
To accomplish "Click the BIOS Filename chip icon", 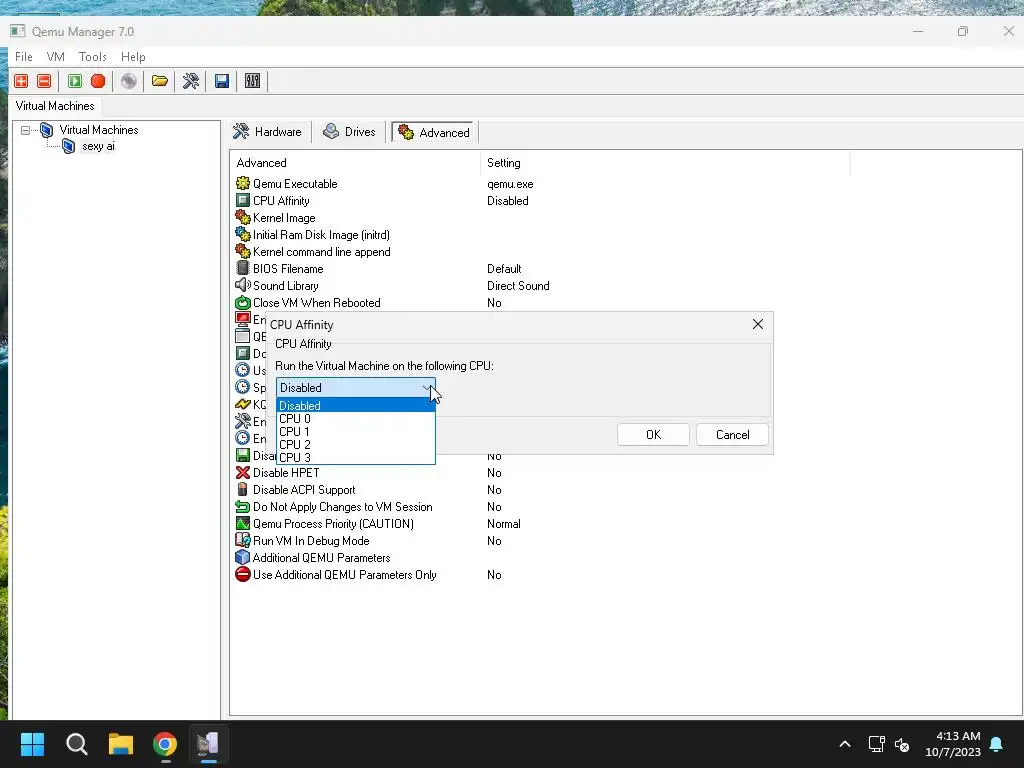I will pos(243,268).
